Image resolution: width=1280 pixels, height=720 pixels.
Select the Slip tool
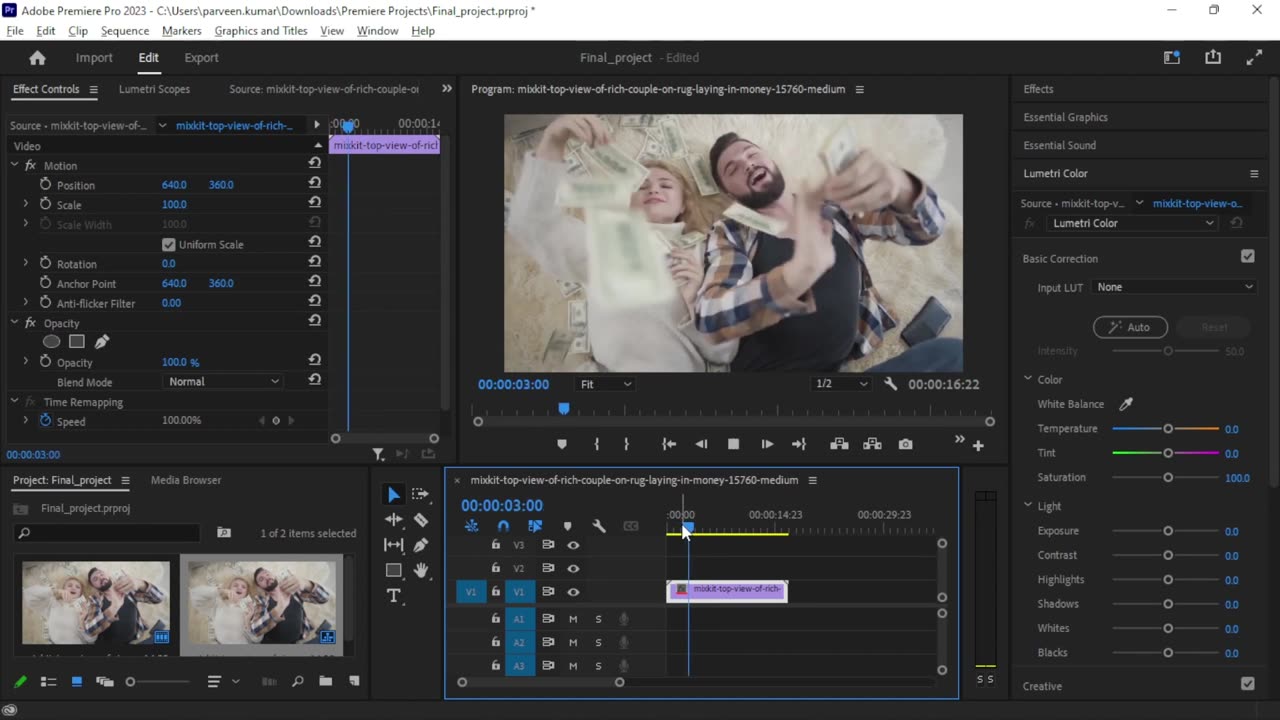pos(394,545)
